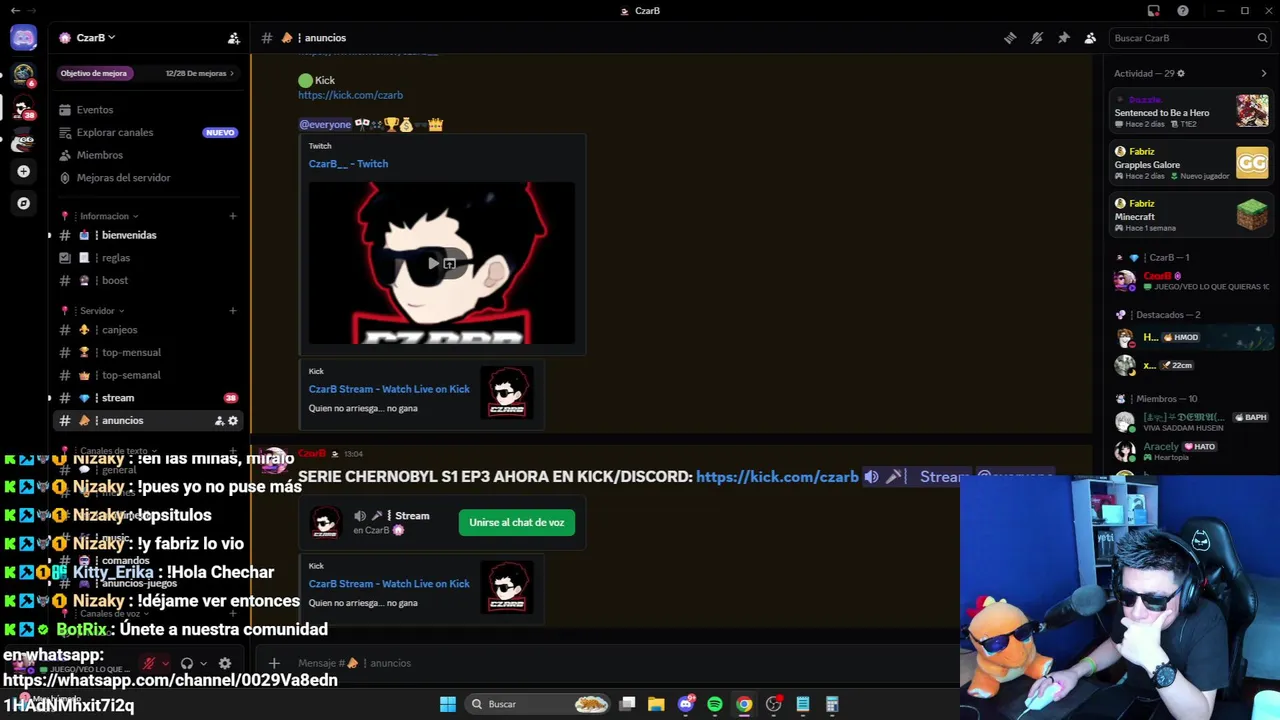
Task: Add a server plus icon
Action: (23, 171)
